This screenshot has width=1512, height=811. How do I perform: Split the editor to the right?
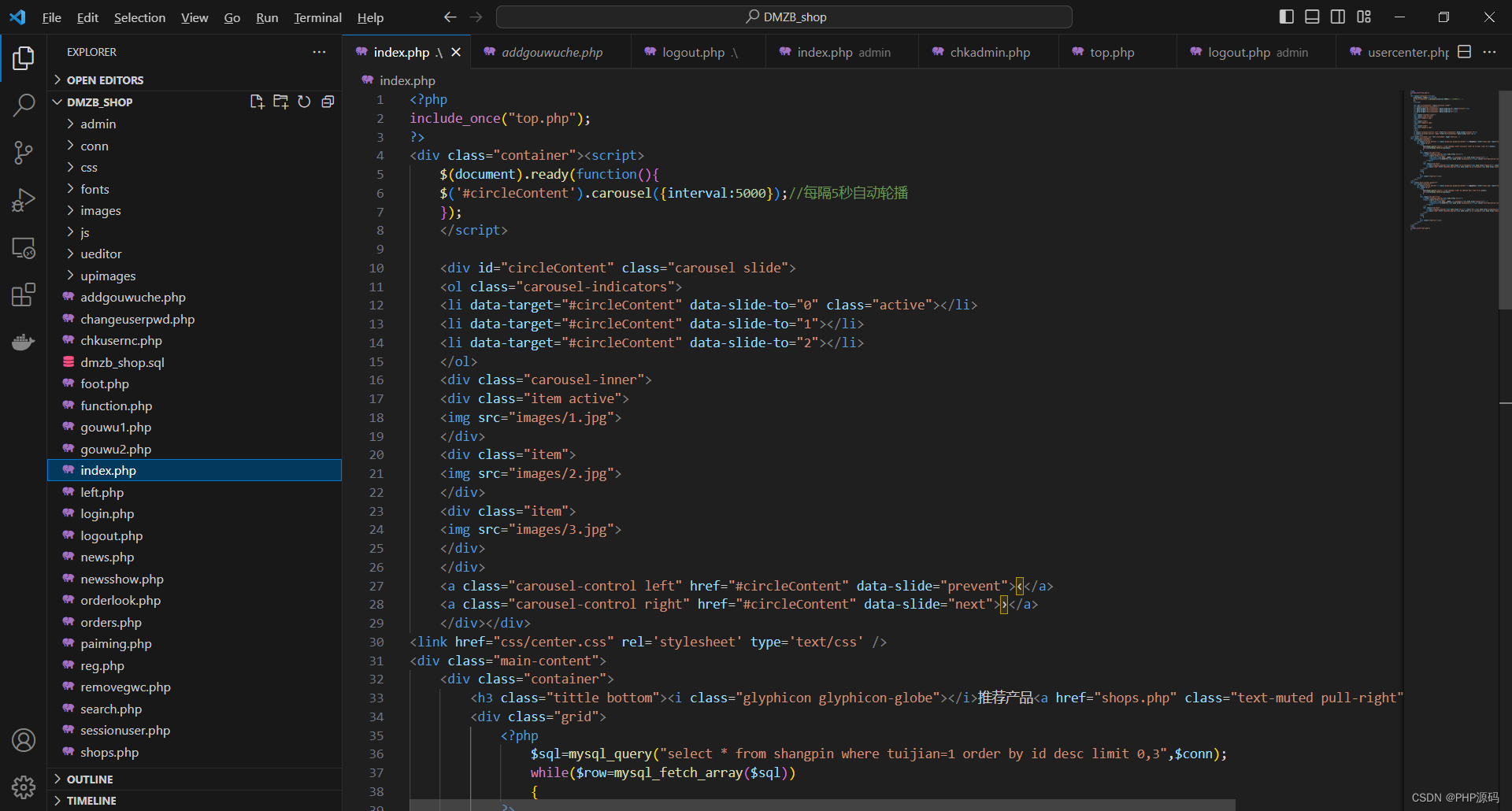coord(1464,52)
